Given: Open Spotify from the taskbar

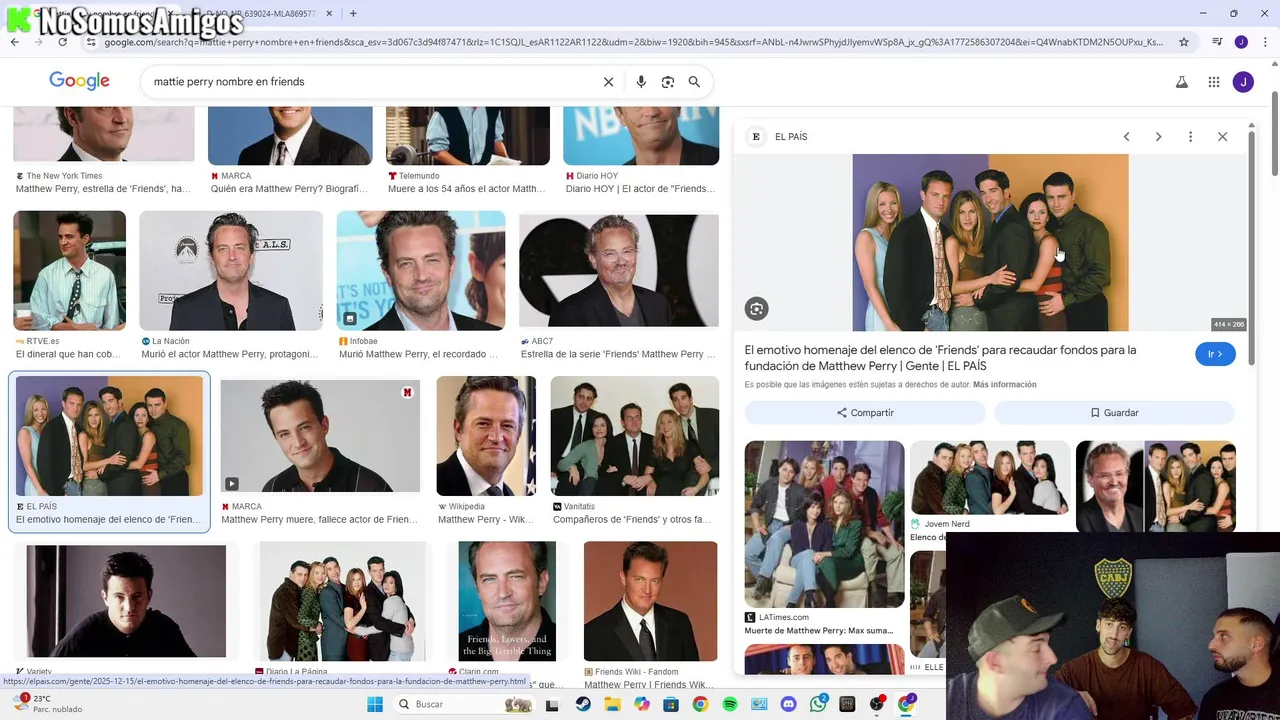Looking at the screenshot, I should (730, 704).
